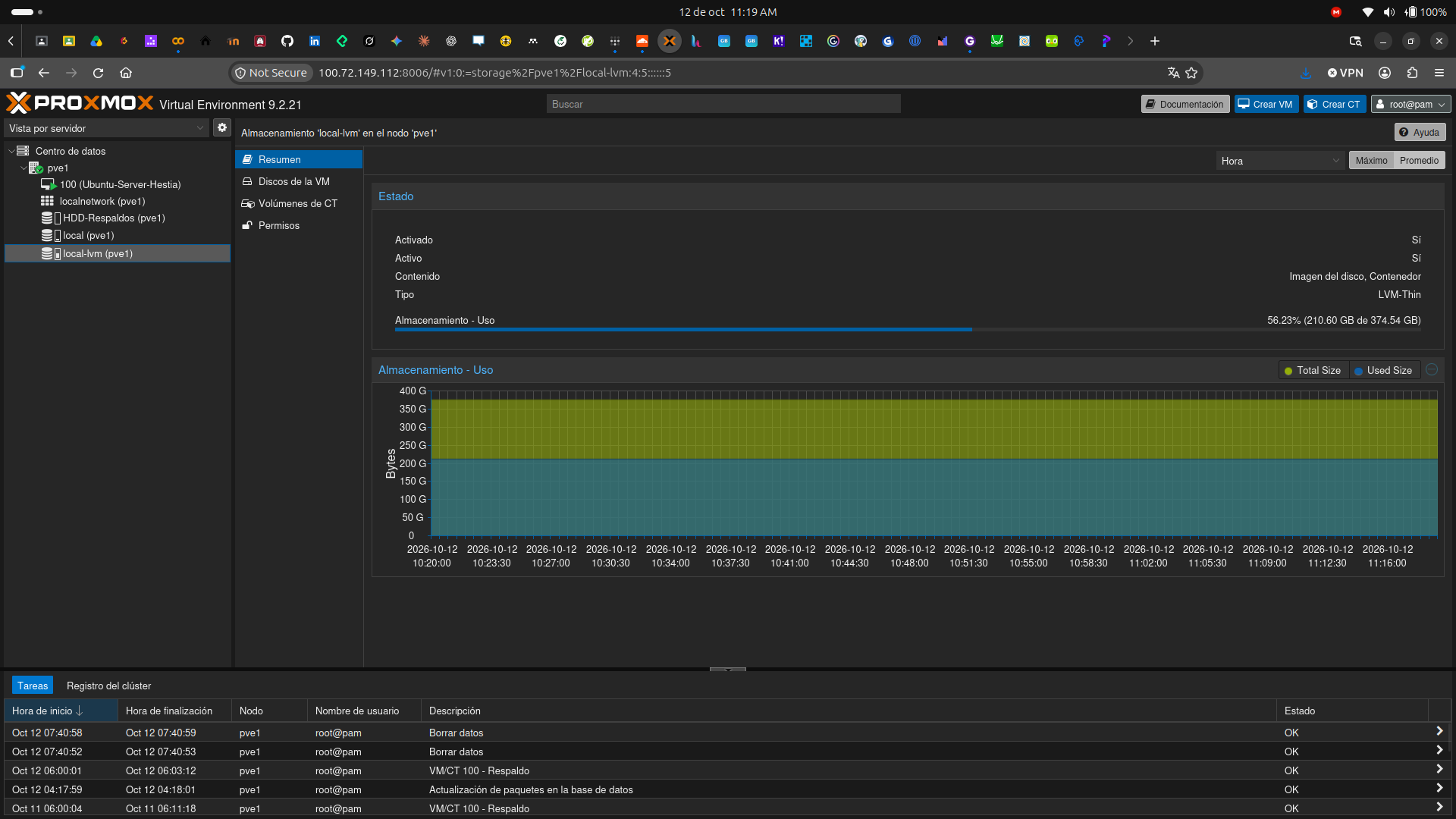Open the Volúmenes de CT section
Image resolution: width=1456 pixels, height=819 pixels.
pos(299,204)
